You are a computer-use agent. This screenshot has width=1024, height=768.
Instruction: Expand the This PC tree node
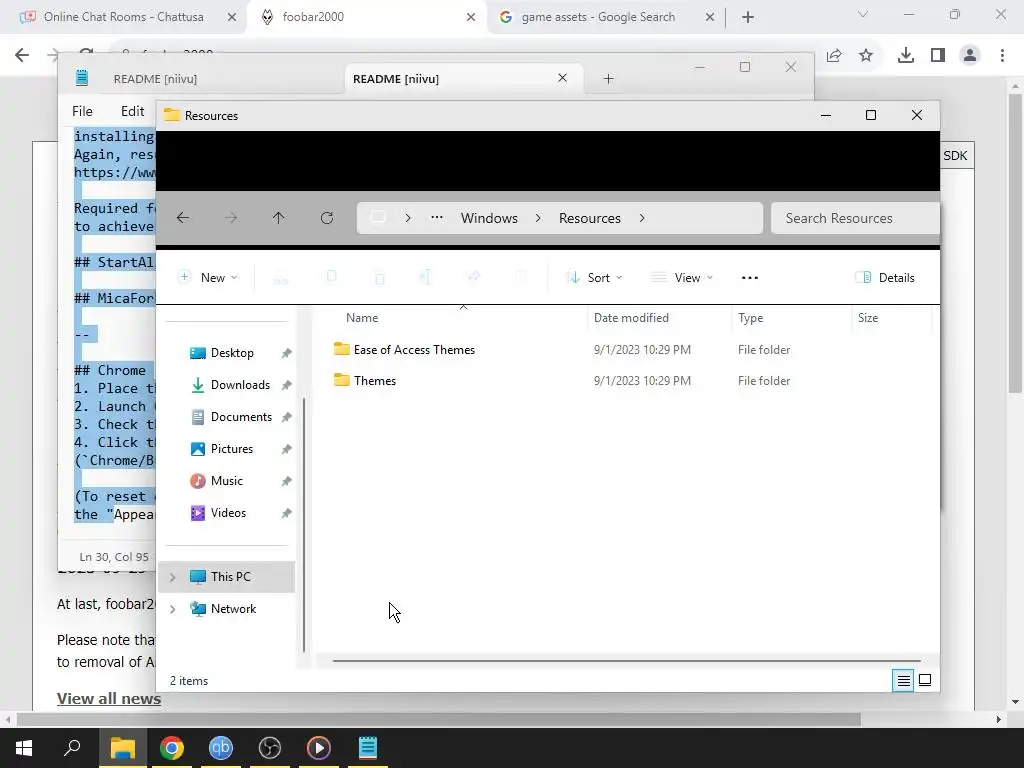click(172, 577)
